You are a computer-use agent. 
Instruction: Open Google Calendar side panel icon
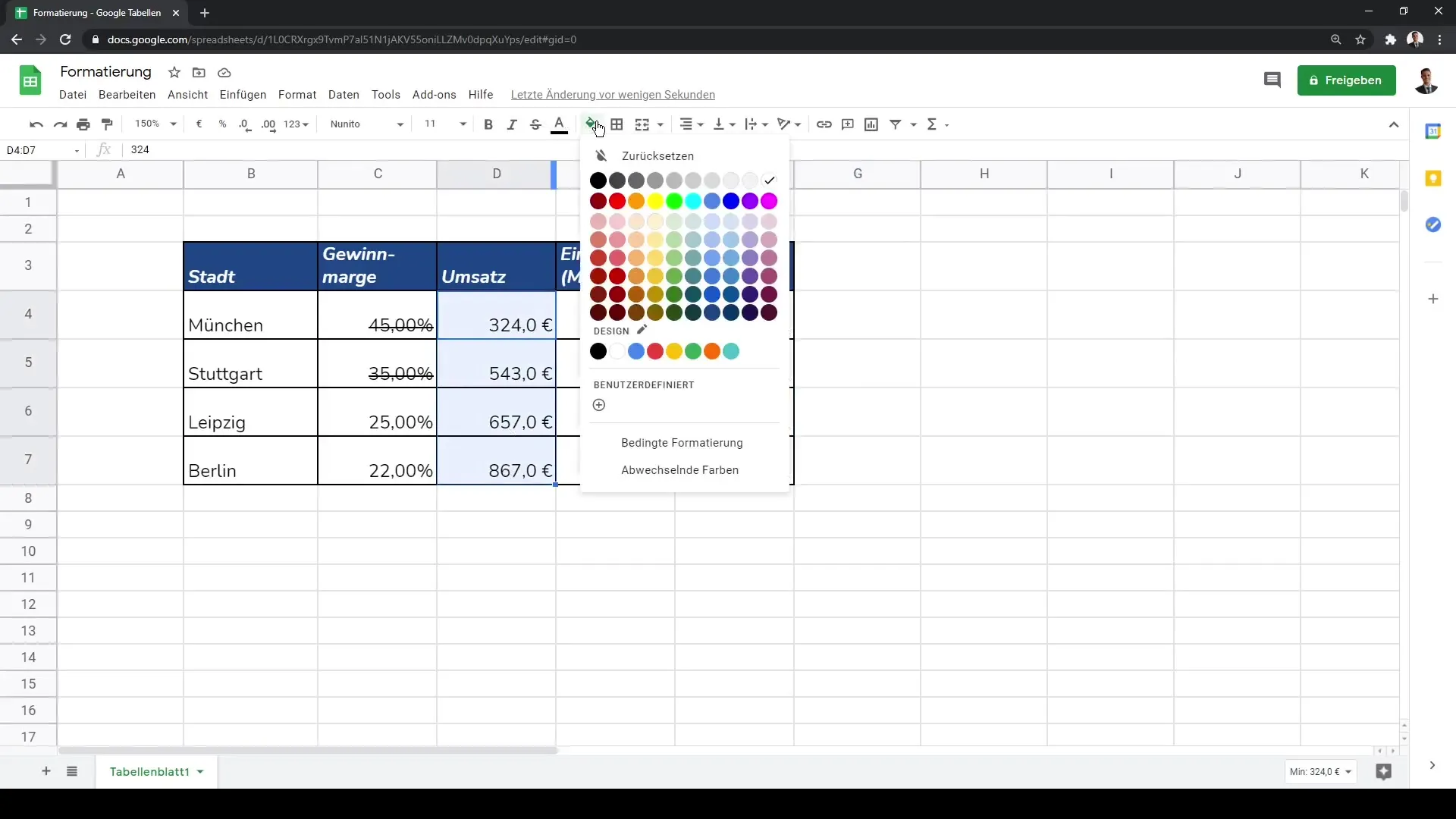1433,131
